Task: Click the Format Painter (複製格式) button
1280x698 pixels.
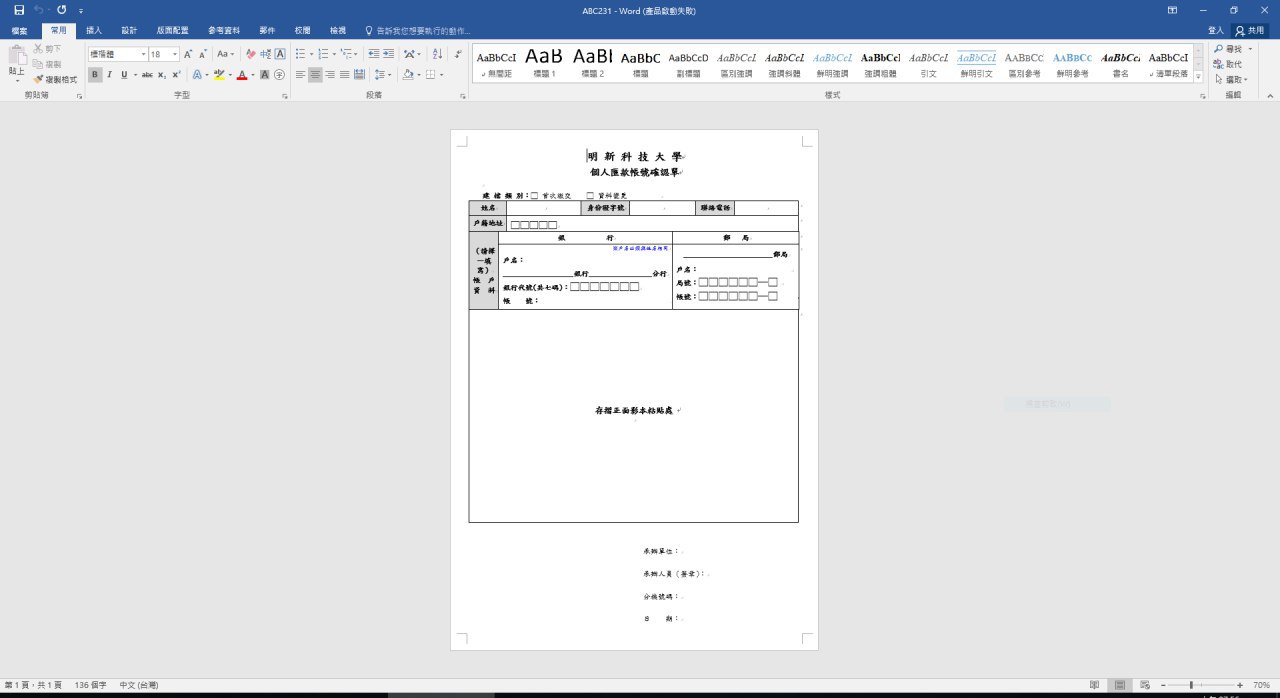Action: [55, 79]
